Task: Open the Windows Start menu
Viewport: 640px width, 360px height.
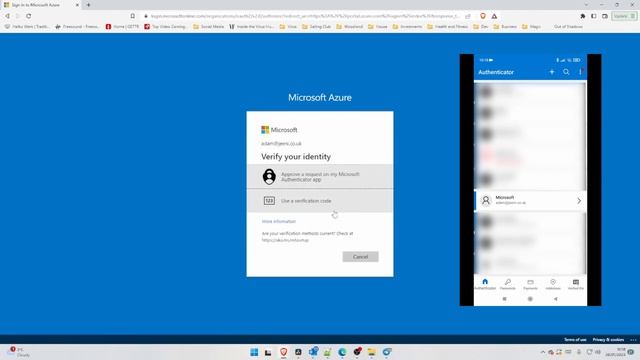Action: coord(254,352)
